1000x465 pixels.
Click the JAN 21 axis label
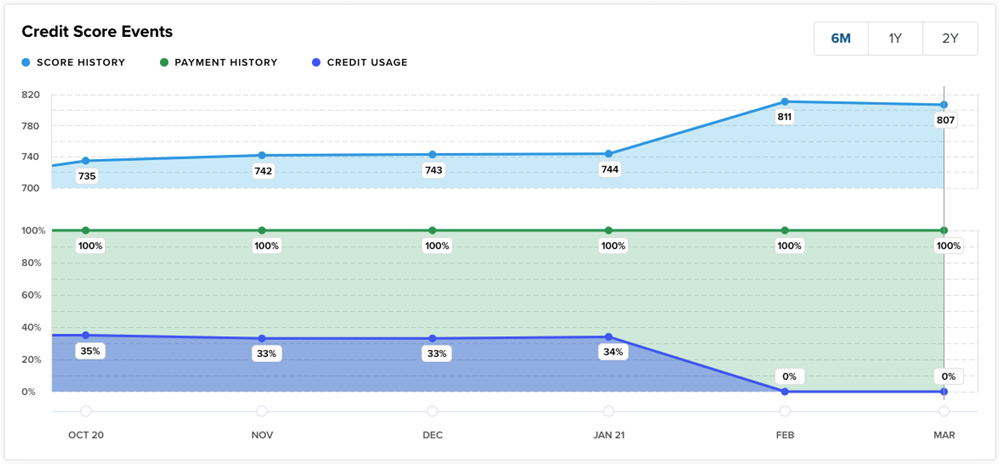click(608, 435)
